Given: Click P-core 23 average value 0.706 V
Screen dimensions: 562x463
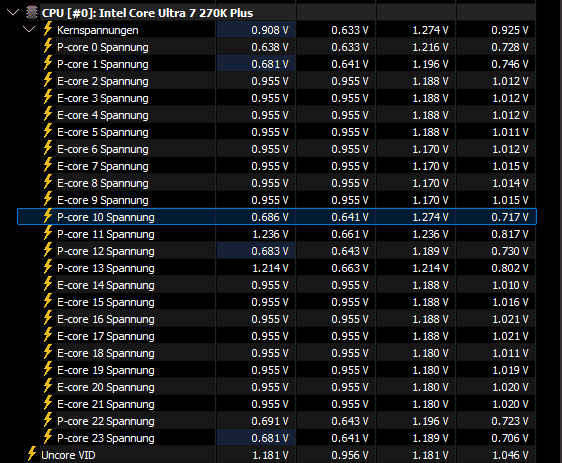Looking at the screenshot, I should click(x=510, y=438).
